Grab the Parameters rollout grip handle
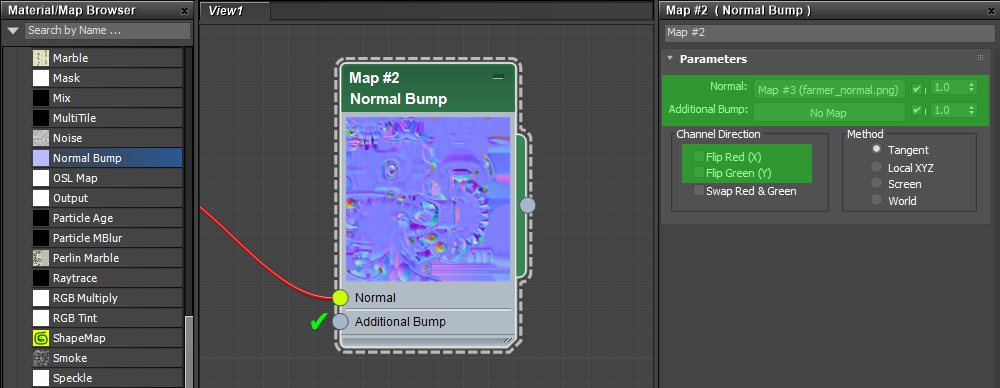This screenshot has width=1000, height=388. 980,58
